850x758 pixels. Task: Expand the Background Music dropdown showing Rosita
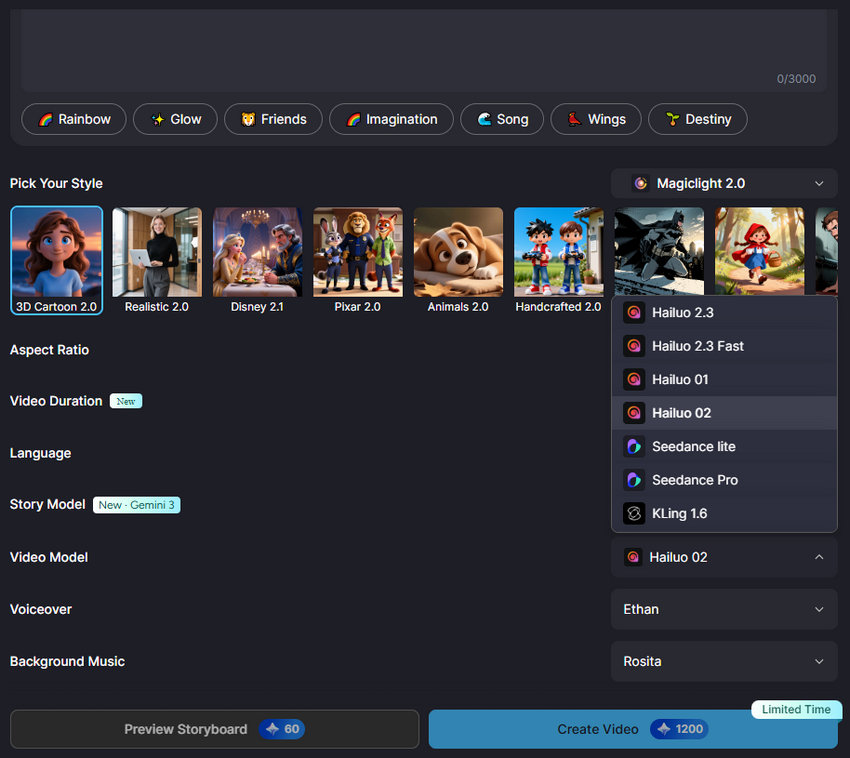tap(724, 661)
